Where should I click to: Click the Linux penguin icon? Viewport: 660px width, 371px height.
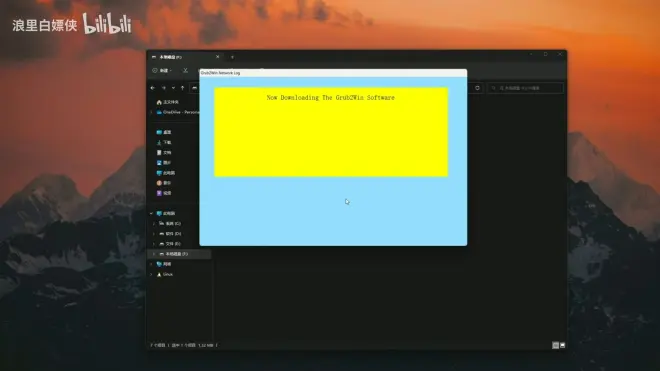pos(159,274)
